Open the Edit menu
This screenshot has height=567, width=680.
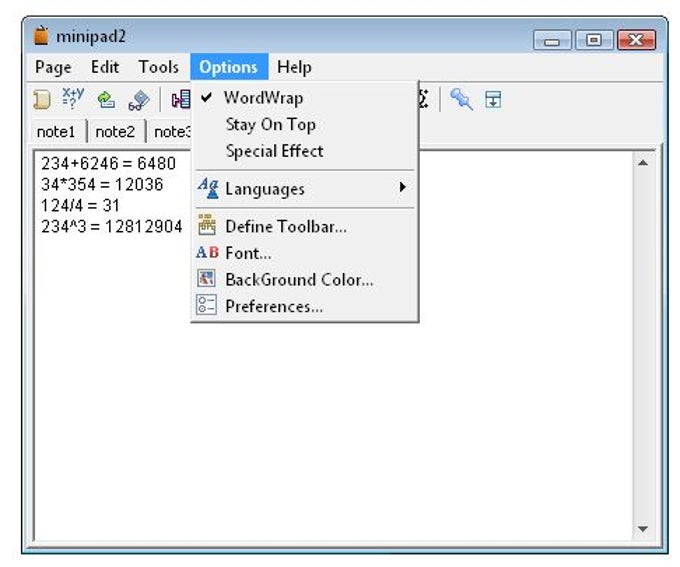(x=105, y=67)
